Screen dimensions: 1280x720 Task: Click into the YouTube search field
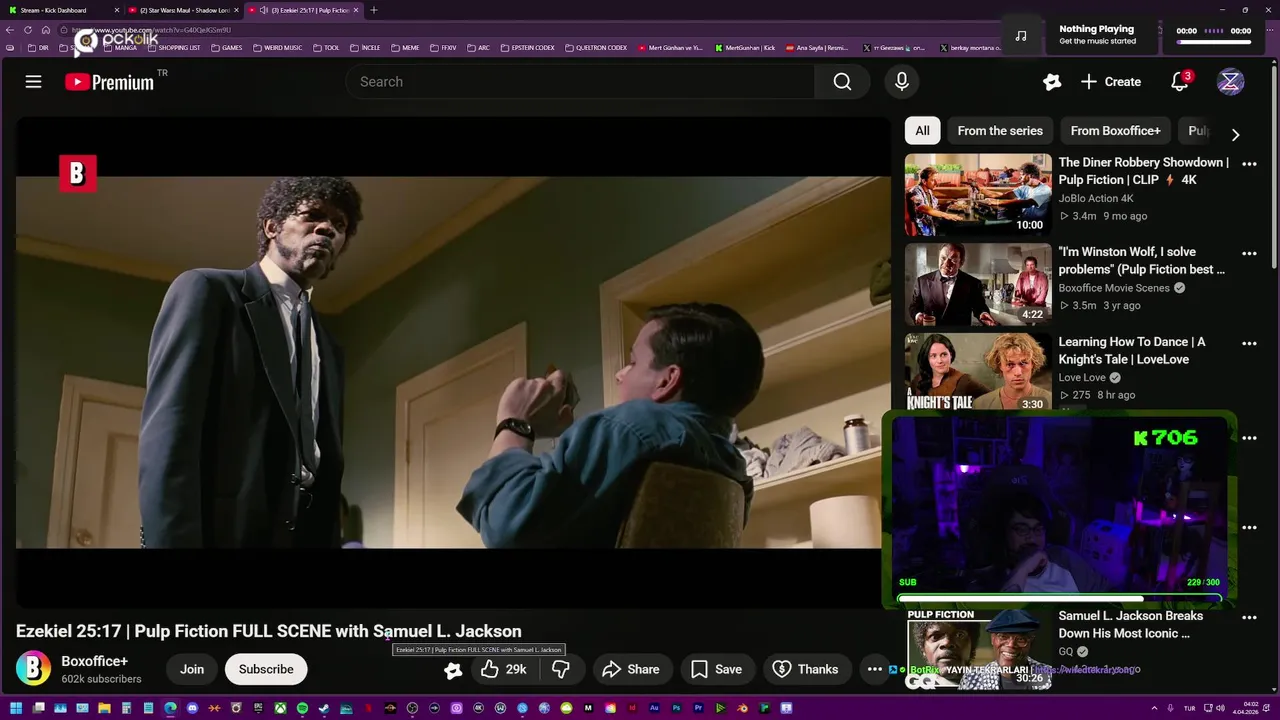[581, 82]
